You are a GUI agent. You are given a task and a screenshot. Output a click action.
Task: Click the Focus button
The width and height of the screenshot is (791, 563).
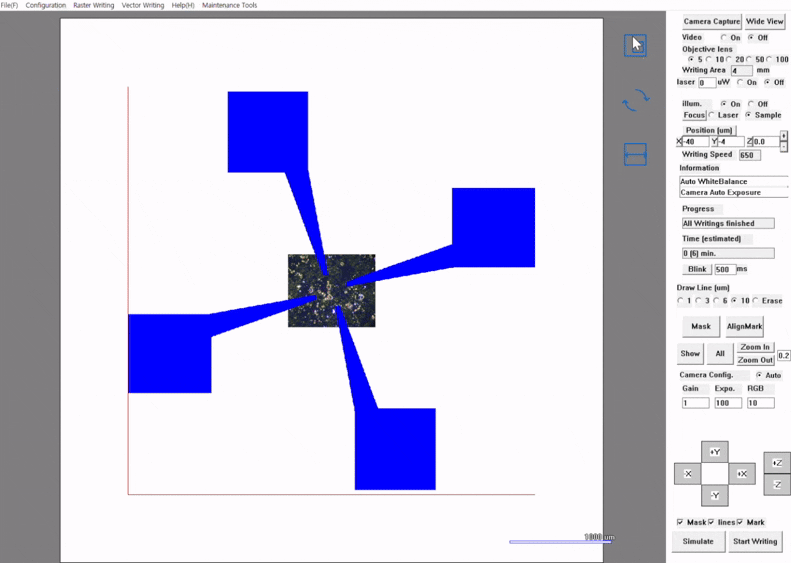(x=694, y=115)
